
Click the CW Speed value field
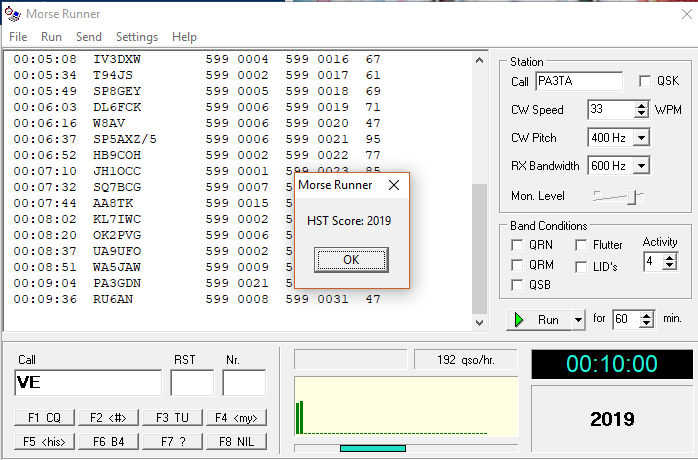point(611,110)
